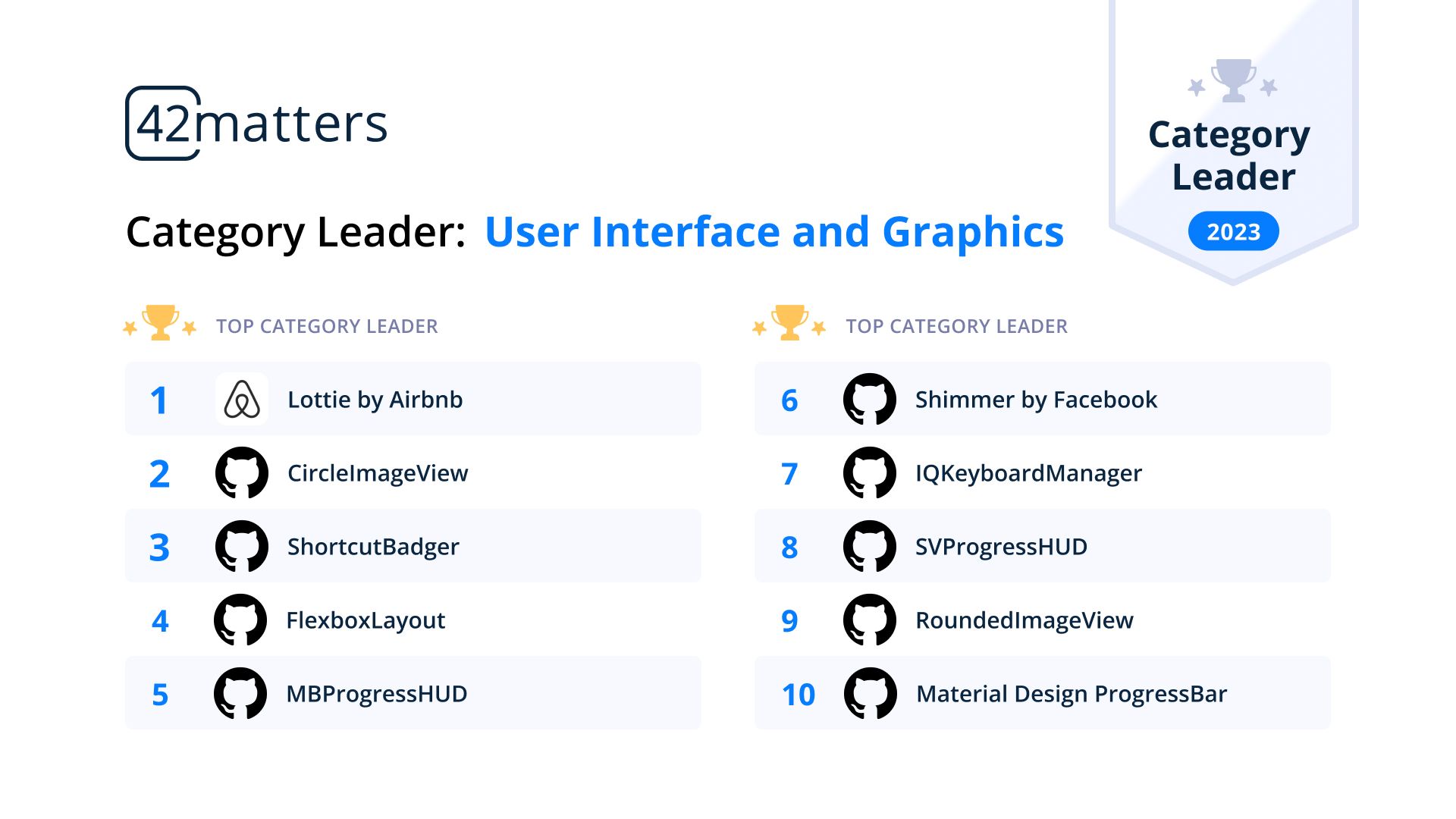Click the GitHub icon next to Shimmer by Facebook

[x=870, y=400]
